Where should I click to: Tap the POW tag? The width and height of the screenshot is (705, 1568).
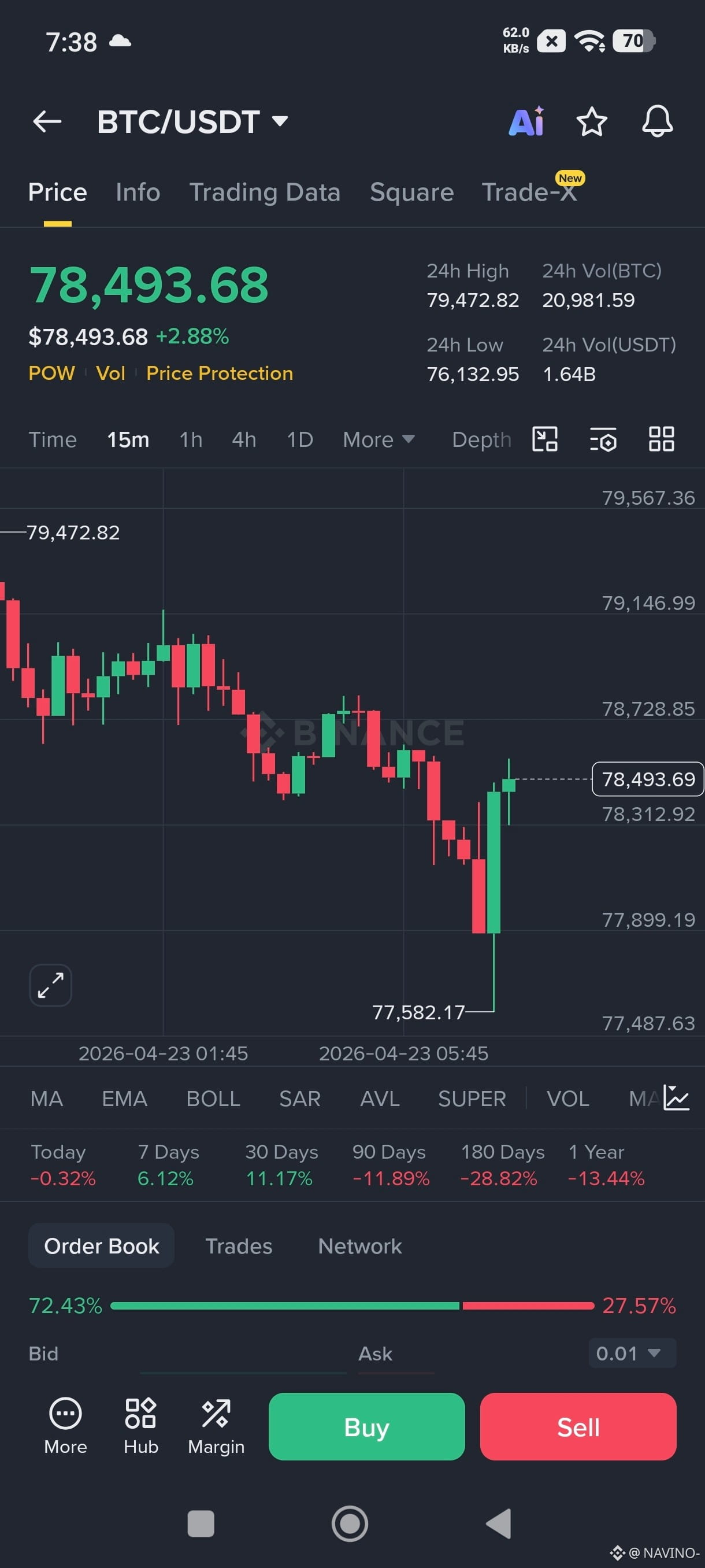pyautogui.click(x=51, y=373)
